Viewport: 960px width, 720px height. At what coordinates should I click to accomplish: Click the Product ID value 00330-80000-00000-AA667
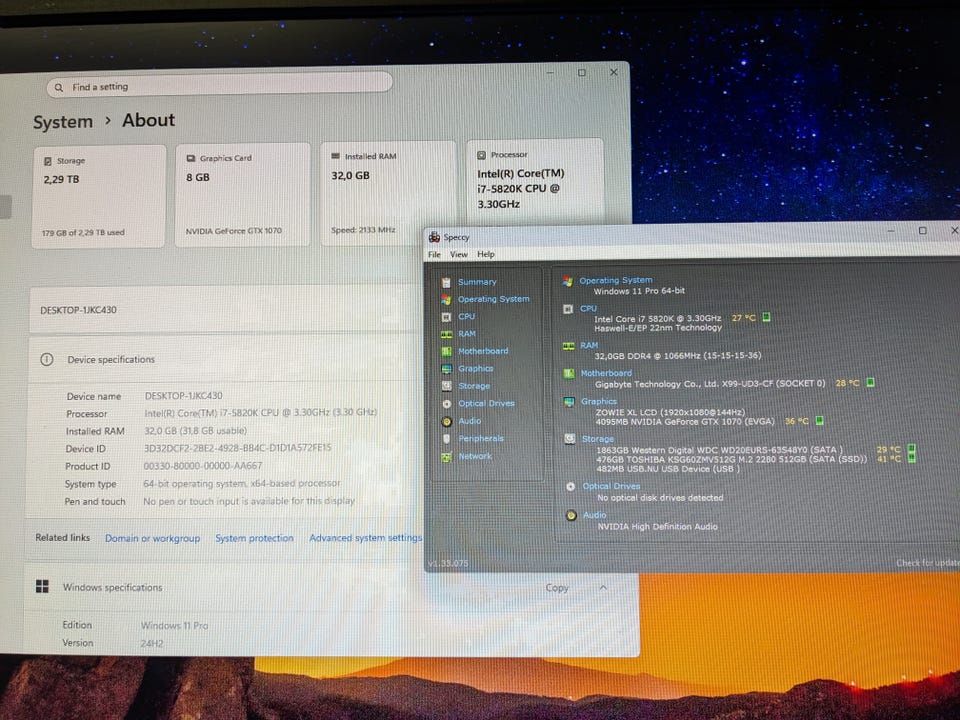[203, 466]
